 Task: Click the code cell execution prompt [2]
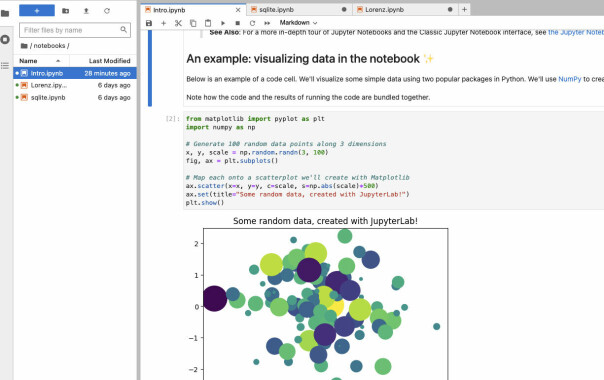(173, 119)
